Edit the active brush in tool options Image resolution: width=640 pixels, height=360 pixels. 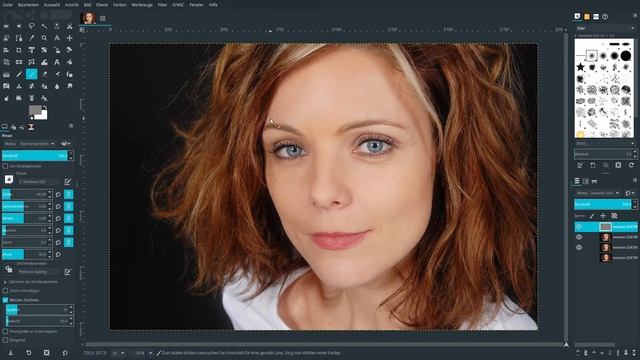(x=68, y=182)
